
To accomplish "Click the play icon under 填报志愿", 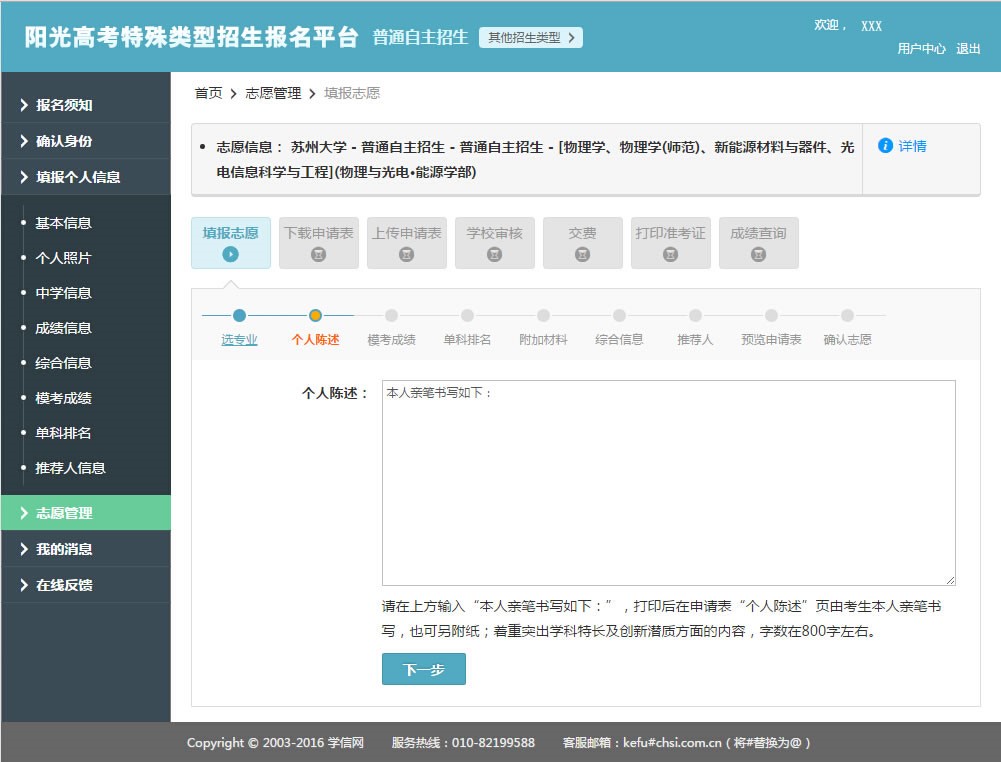I will [x=231, y=255].
